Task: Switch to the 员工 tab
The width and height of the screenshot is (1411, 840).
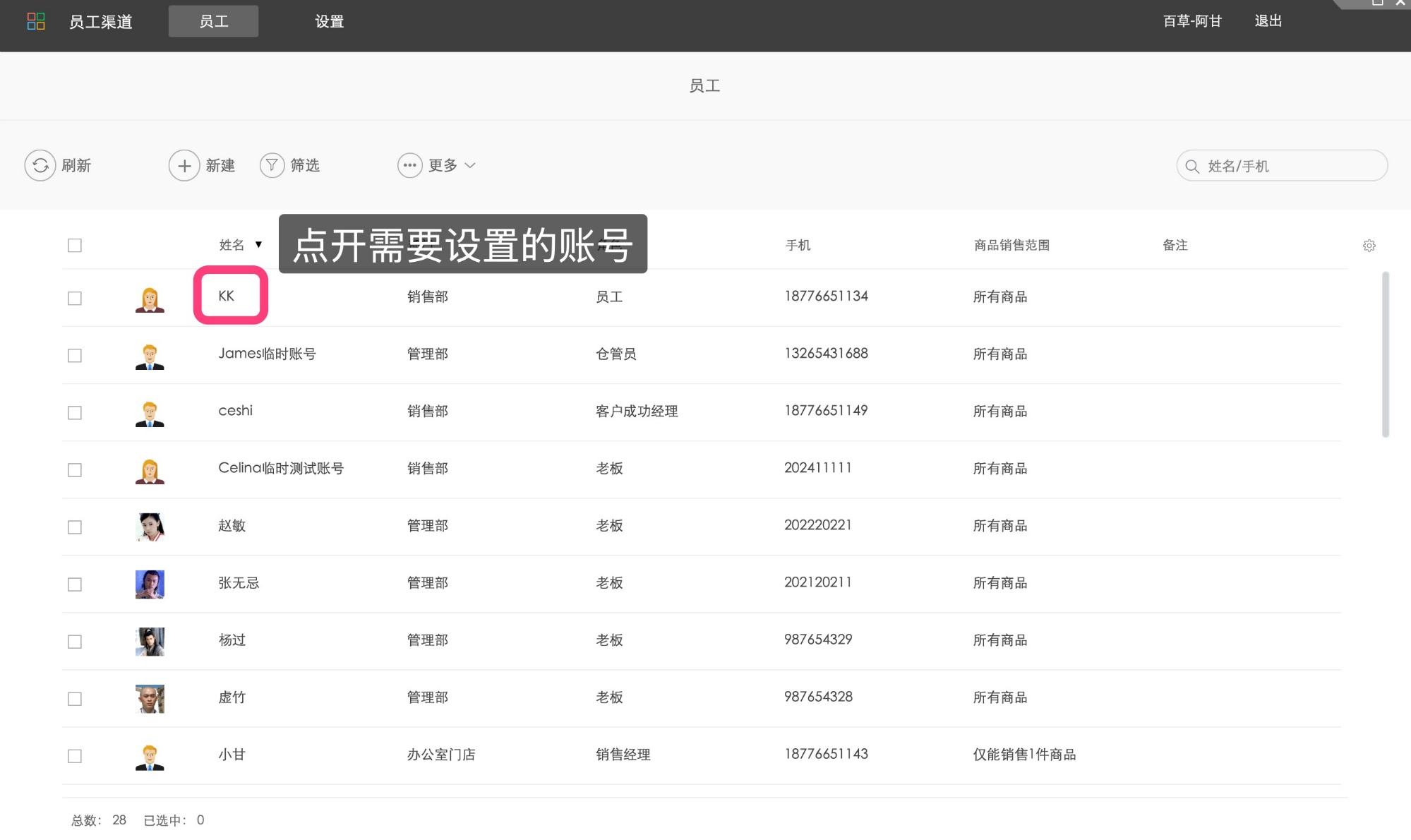Action: pos(213,21)
